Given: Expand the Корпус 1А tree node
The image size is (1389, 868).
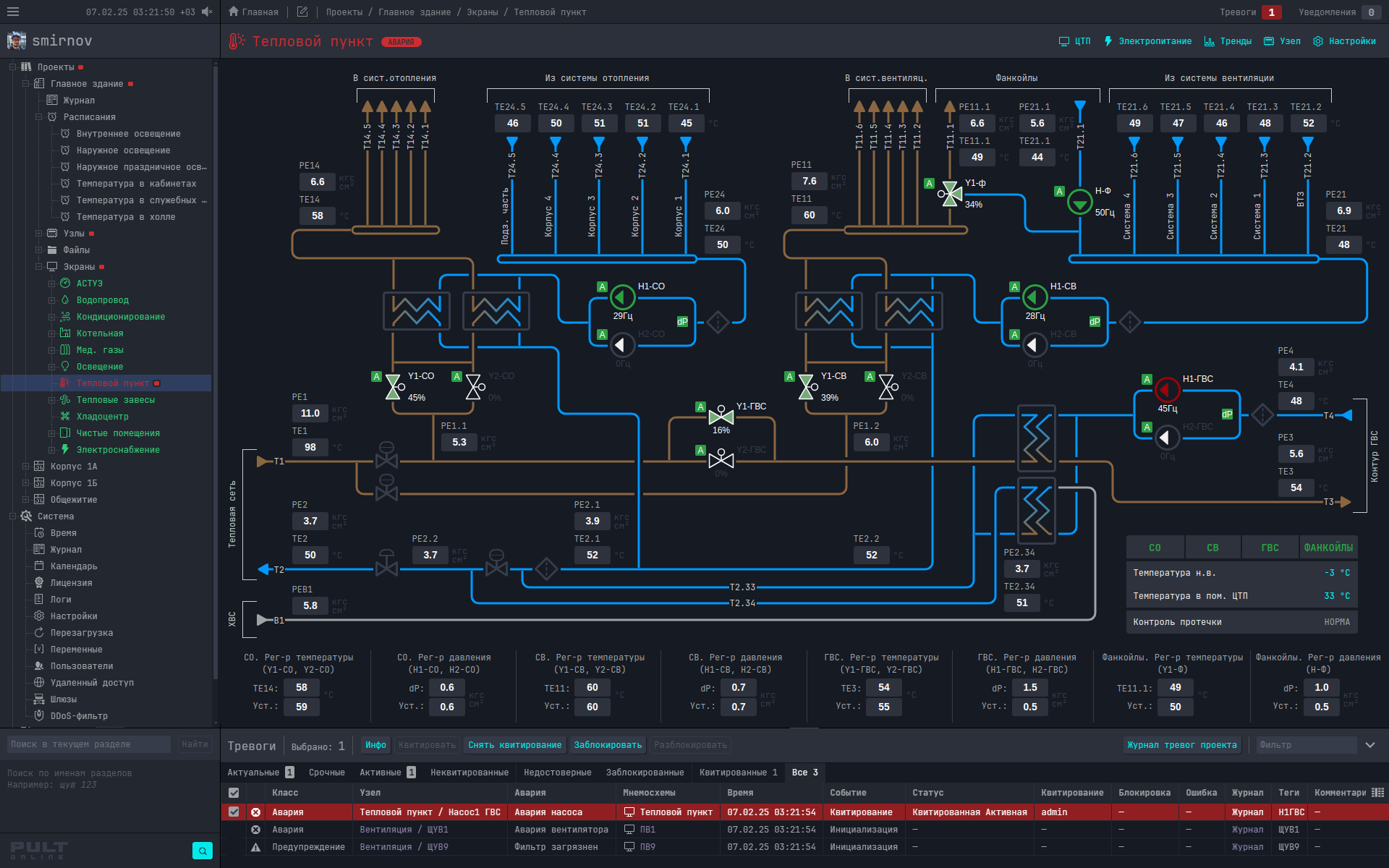Looking at the screenshot, I should pyautogui.click(x=25, y=466).
